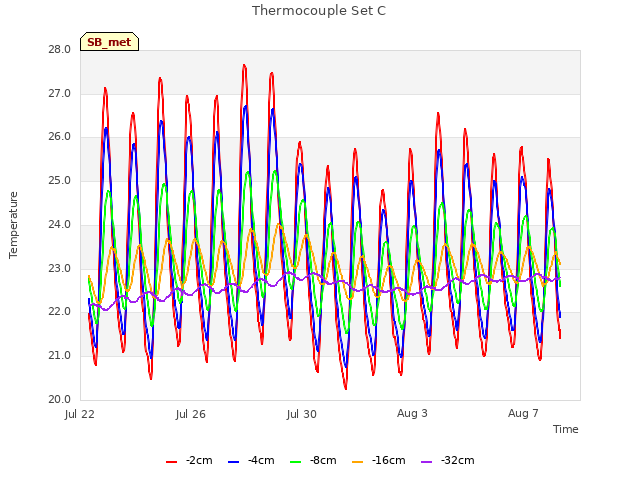Click the 28.0 y-axis tick label

pos(60,50)
